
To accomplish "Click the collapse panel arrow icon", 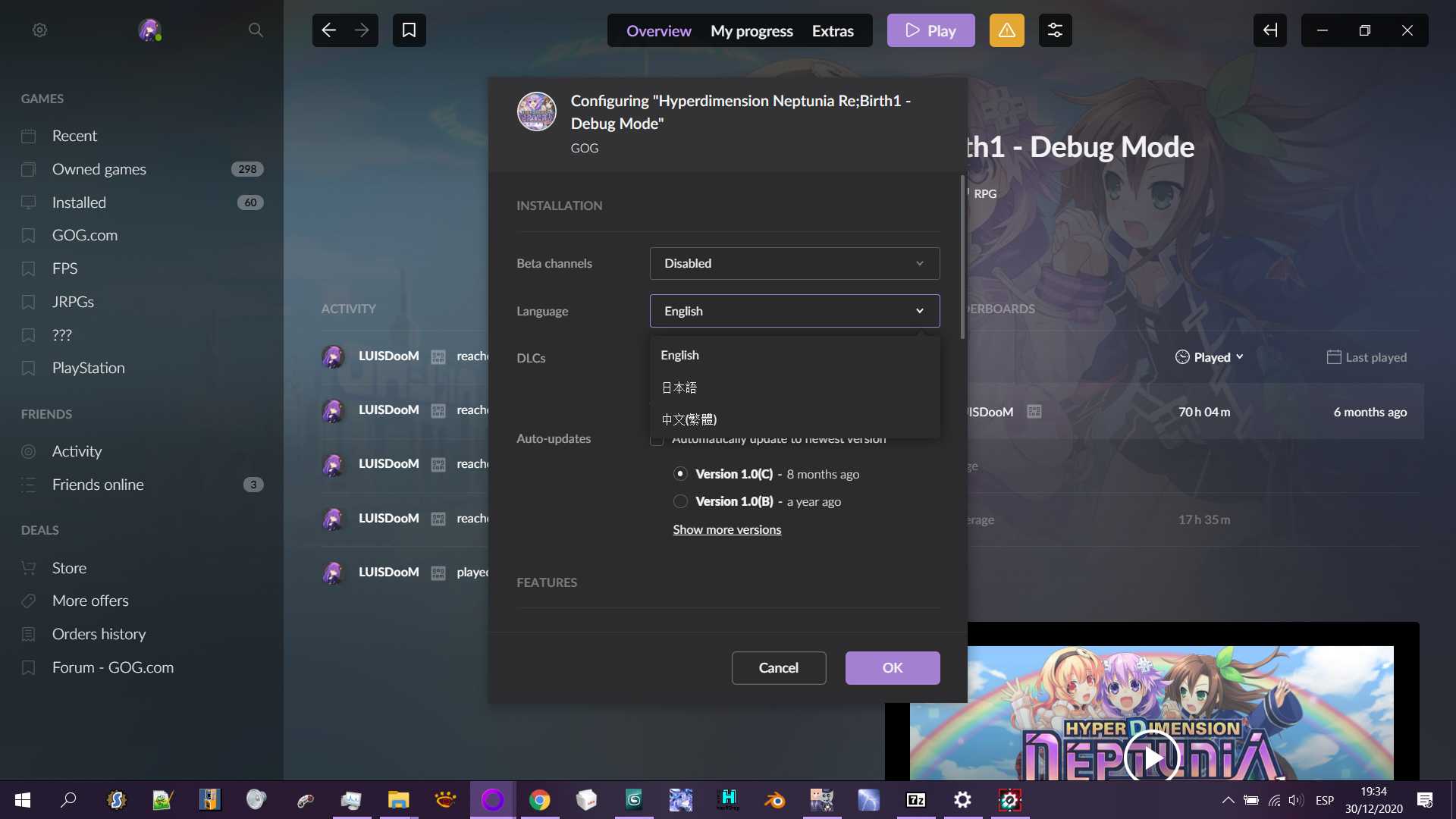I will point(1270,30).
